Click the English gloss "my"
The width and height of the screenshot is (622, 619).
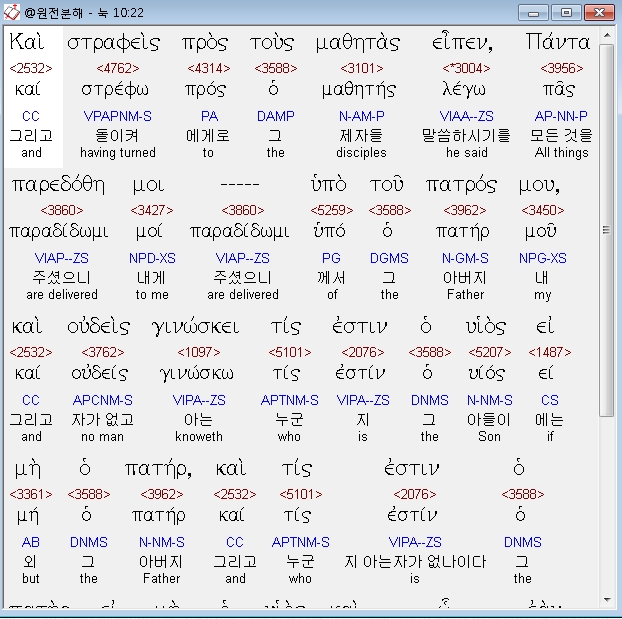[x=543, y=295]
